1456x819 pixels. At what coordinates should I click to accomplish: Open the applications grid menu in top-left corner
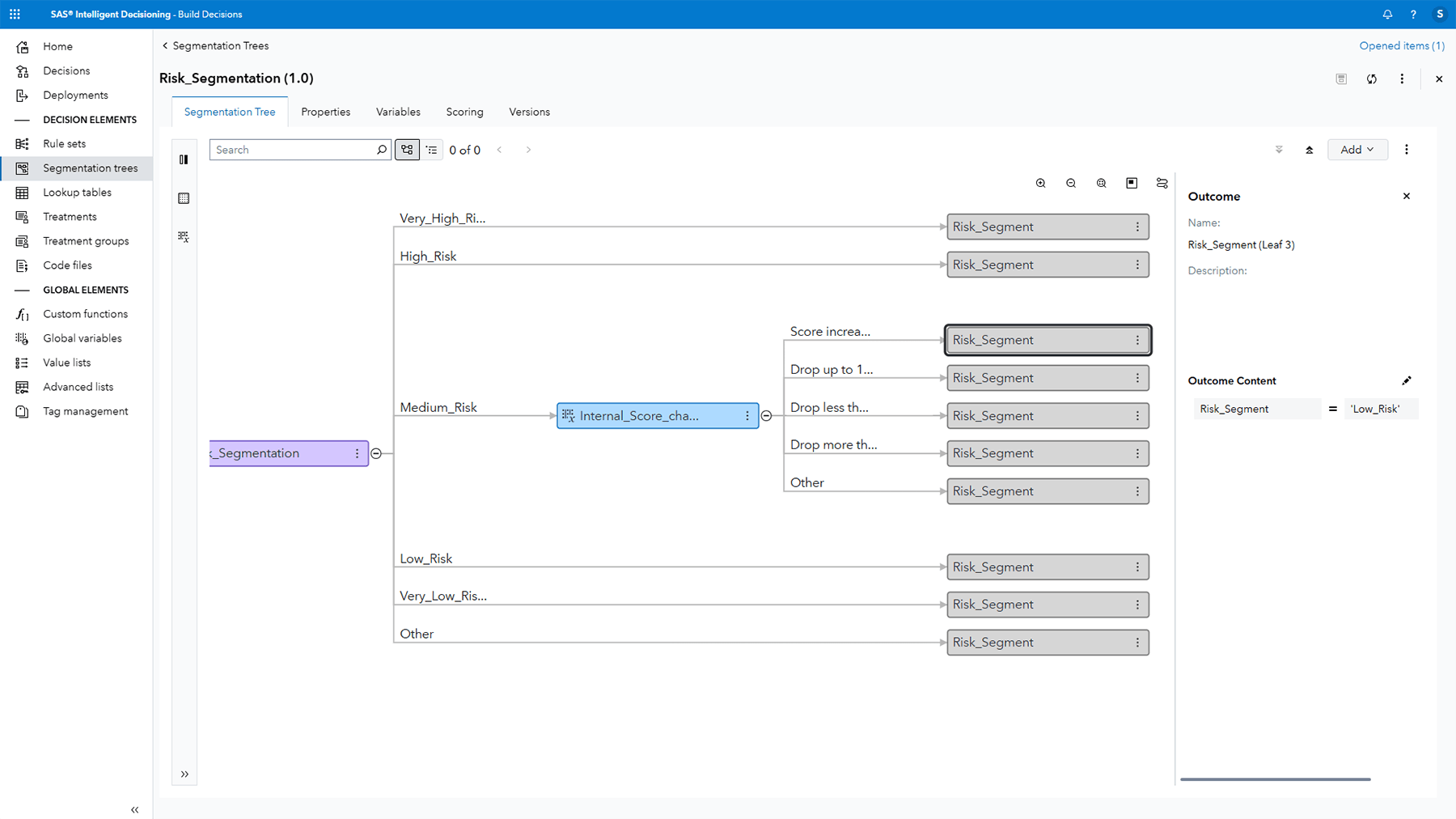click(15, 14)
